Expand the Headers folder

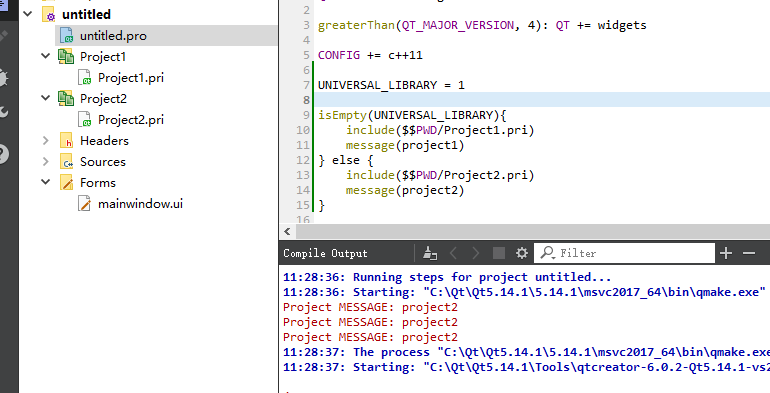(46, 140)
